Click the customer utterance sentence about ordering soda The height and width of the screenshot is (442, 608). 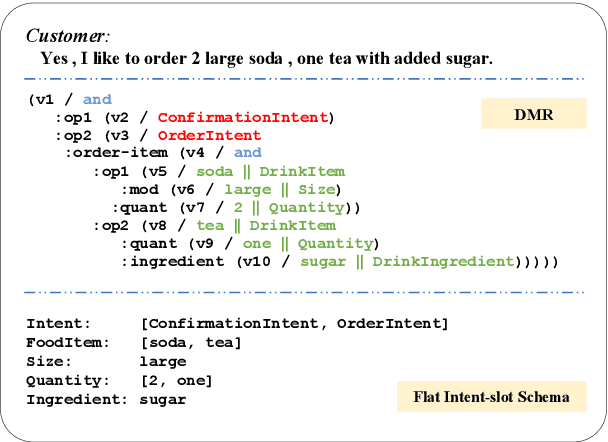click(x=266, y=59)
